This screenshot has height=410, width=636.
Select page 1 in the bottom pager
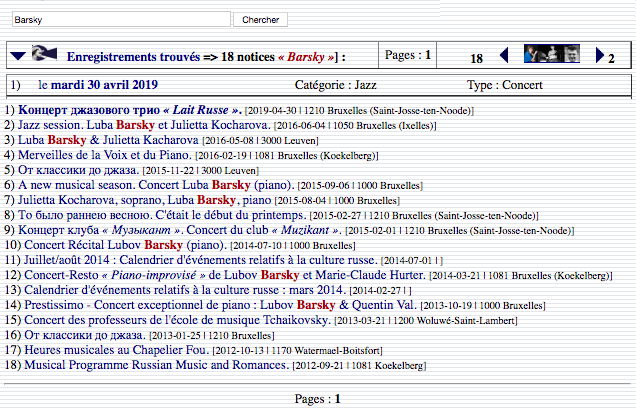[x=337, y=399]
